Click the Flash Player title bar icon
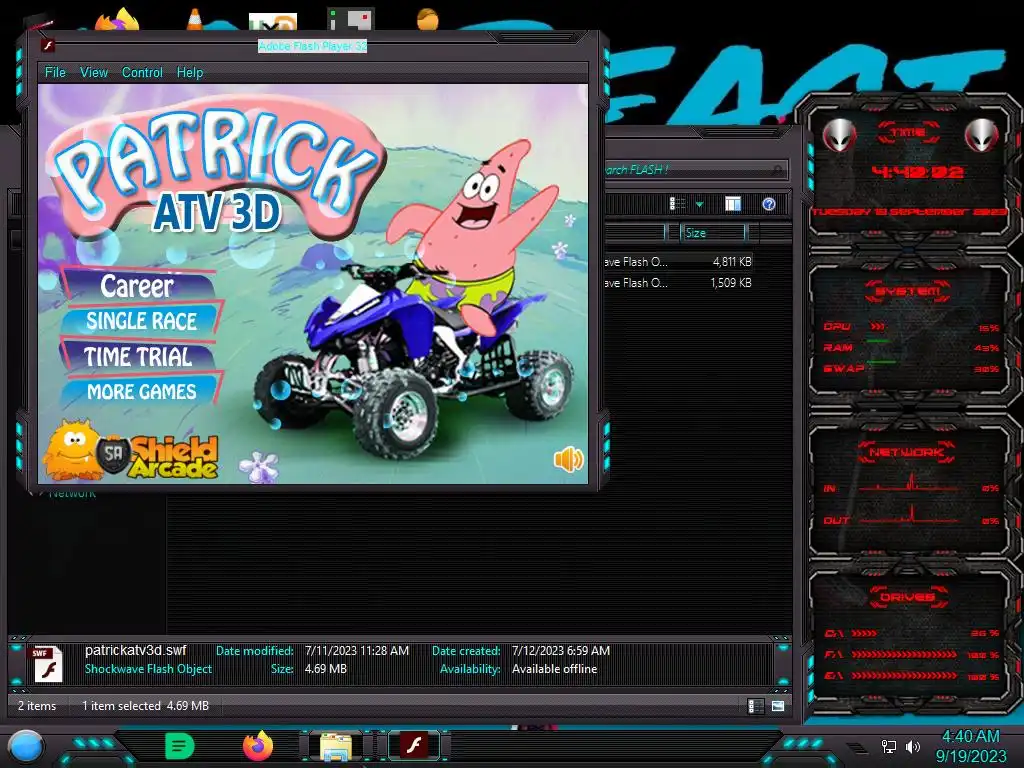The image size is (1024, 768). click(47, 46)
